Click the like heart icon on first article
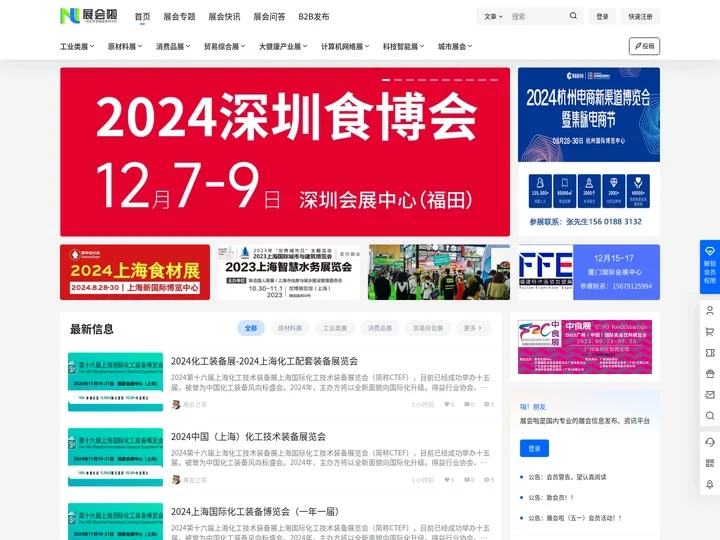The width and height of the screenshot is (720, 540). 447,405
